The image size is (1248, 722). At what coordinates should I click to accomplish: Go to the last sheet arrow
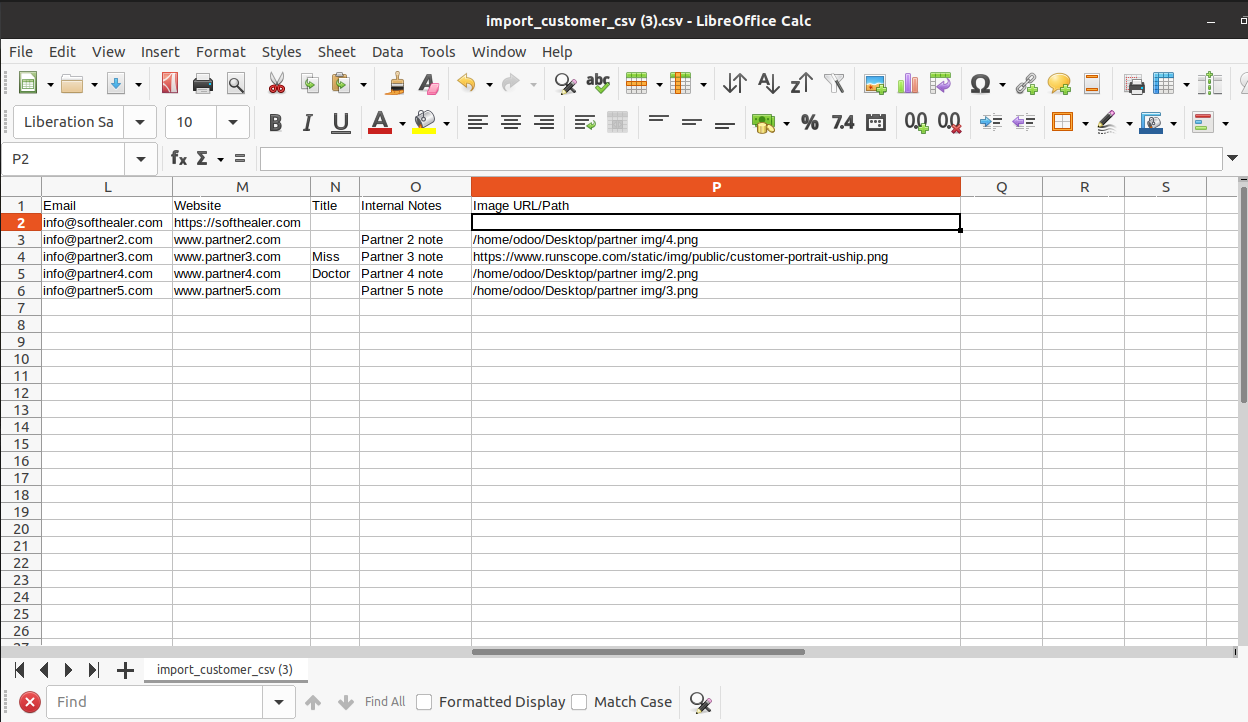click(x=93, y=670)
